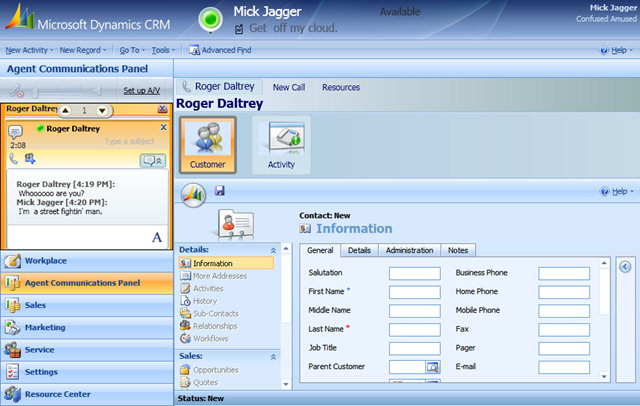The height and width of the screenshot is (406, 640).
Task: Click the contact card image
Action: 236,224
